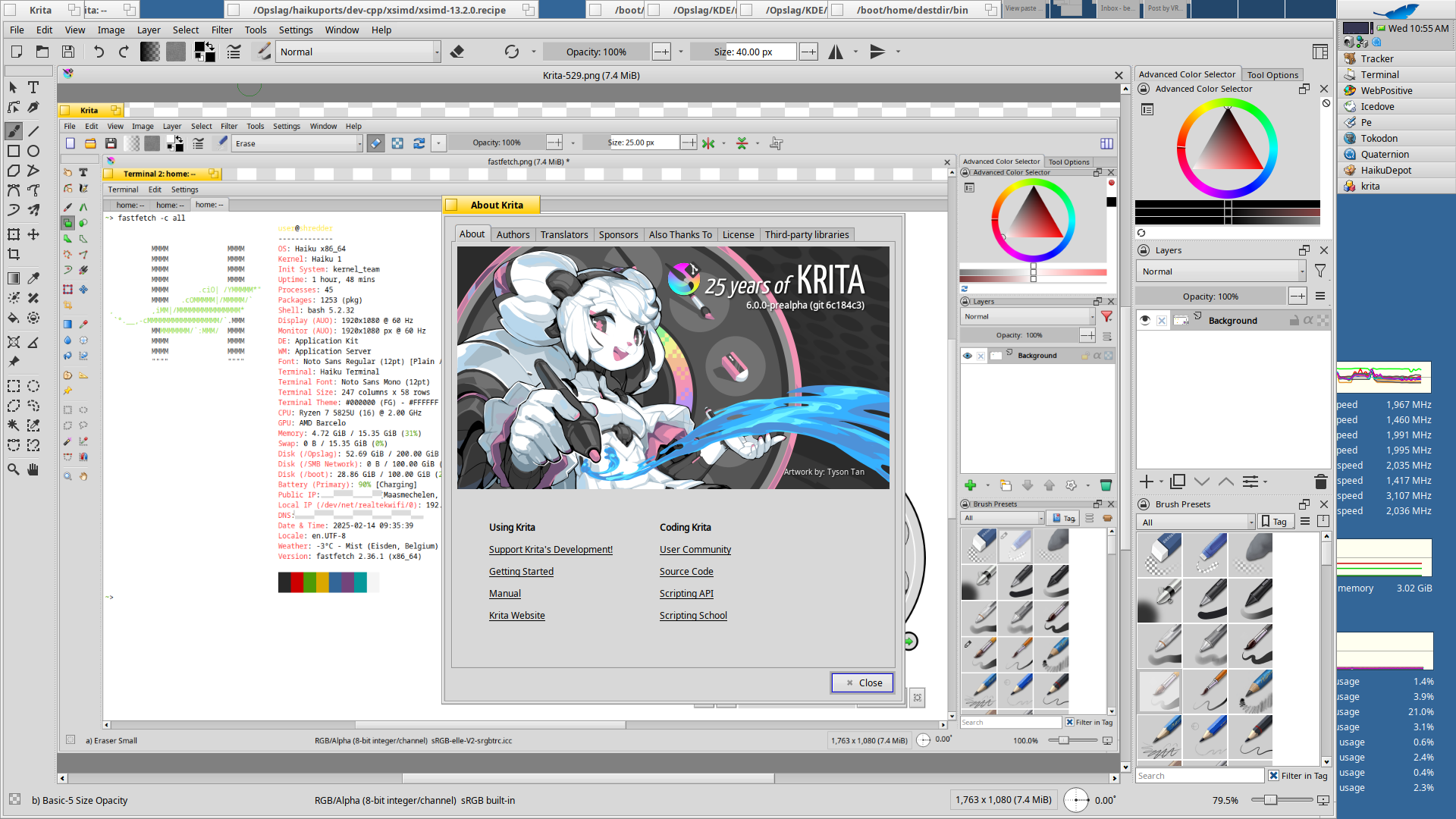Toggle the Background layer lock icon
Viewport: 1456px width, 819px height.
(x=1294, y=321)
